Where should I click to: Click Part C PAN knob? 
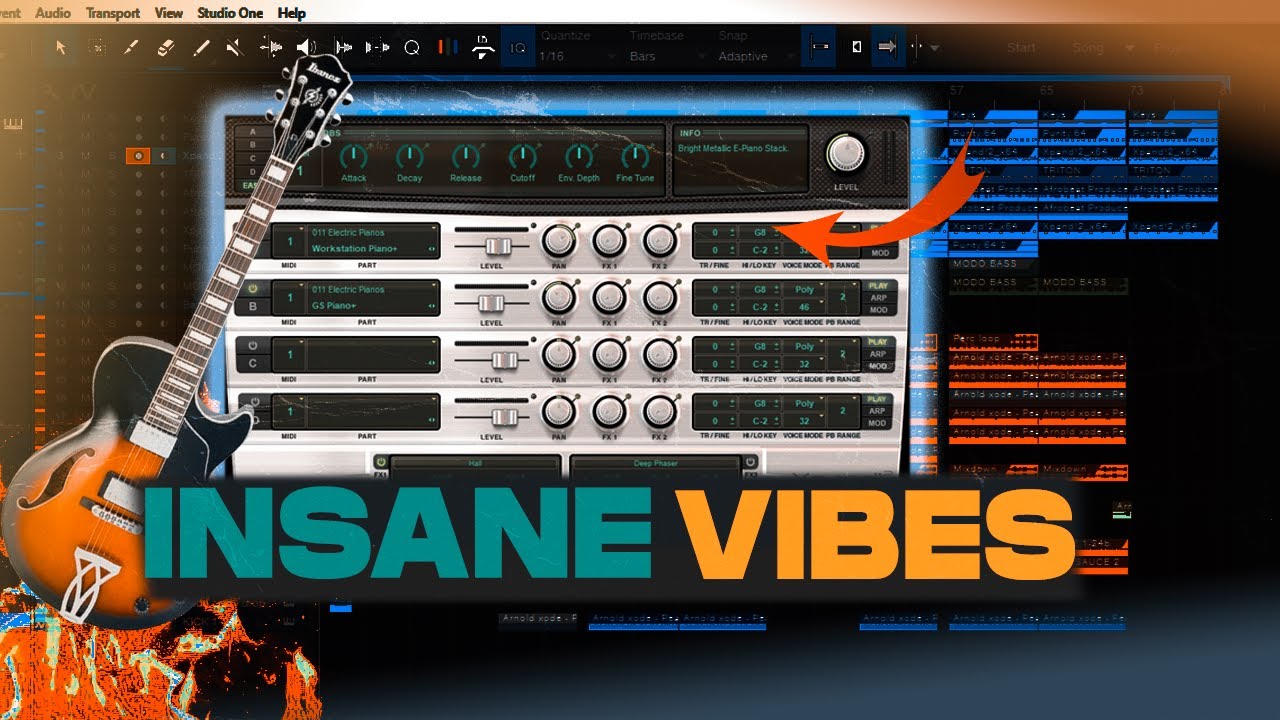559,355
